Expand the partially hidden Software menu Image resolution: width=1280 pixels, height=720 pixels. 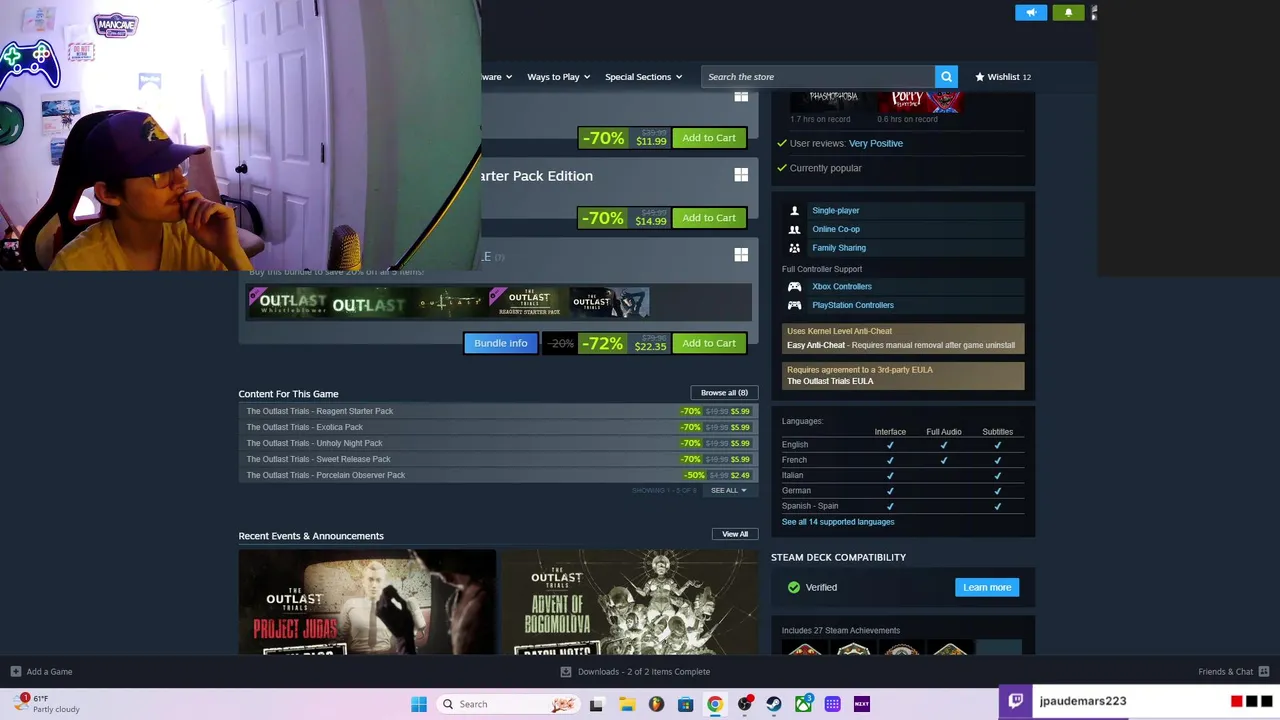point(497,77)
